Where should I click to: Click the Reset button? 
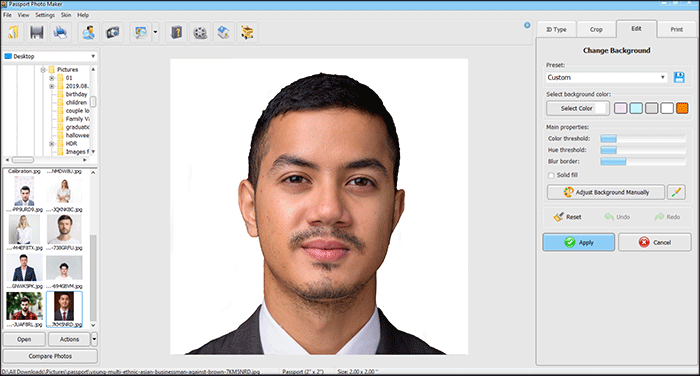coord(567,217)
